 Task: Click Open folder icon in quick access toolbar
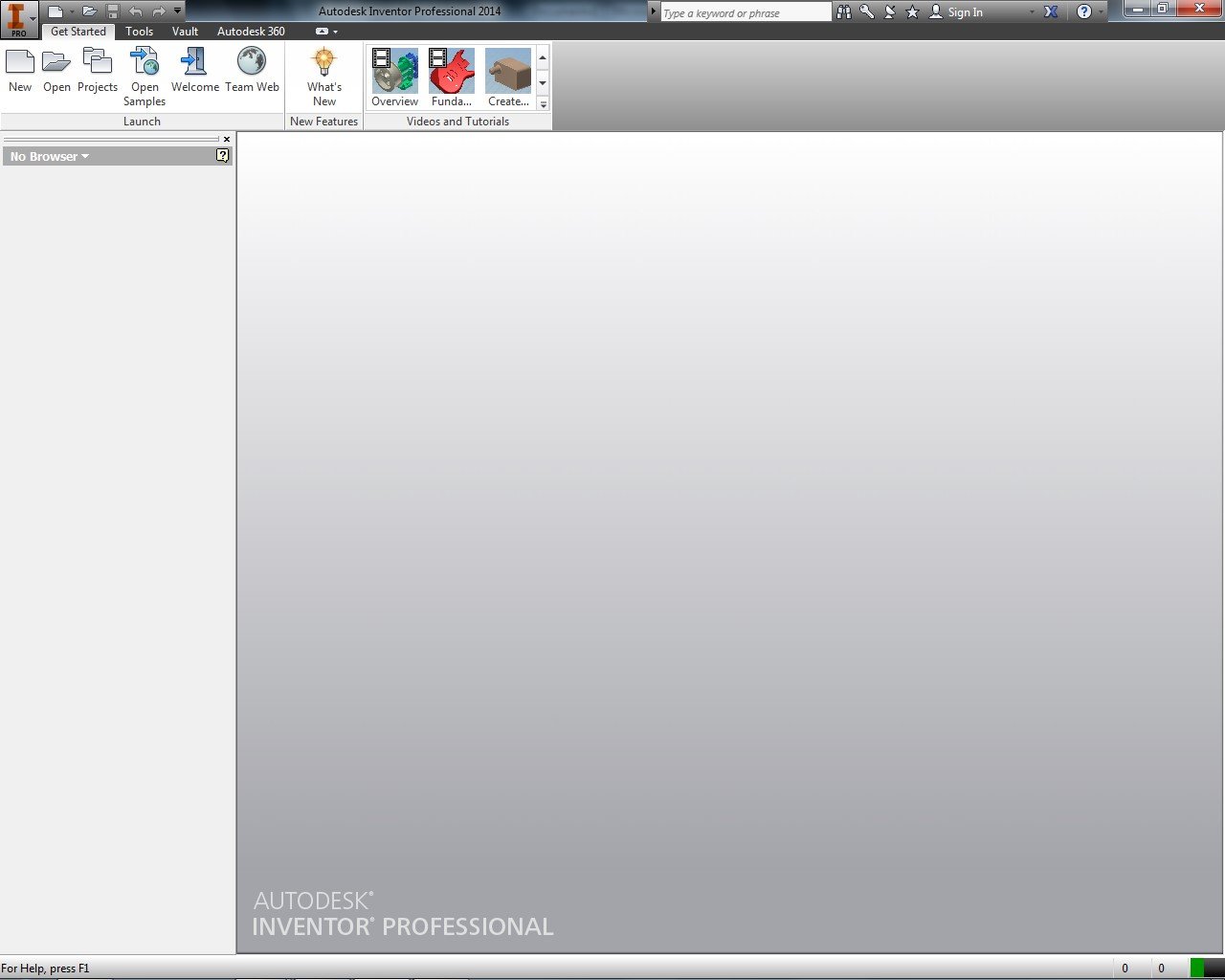89,11
